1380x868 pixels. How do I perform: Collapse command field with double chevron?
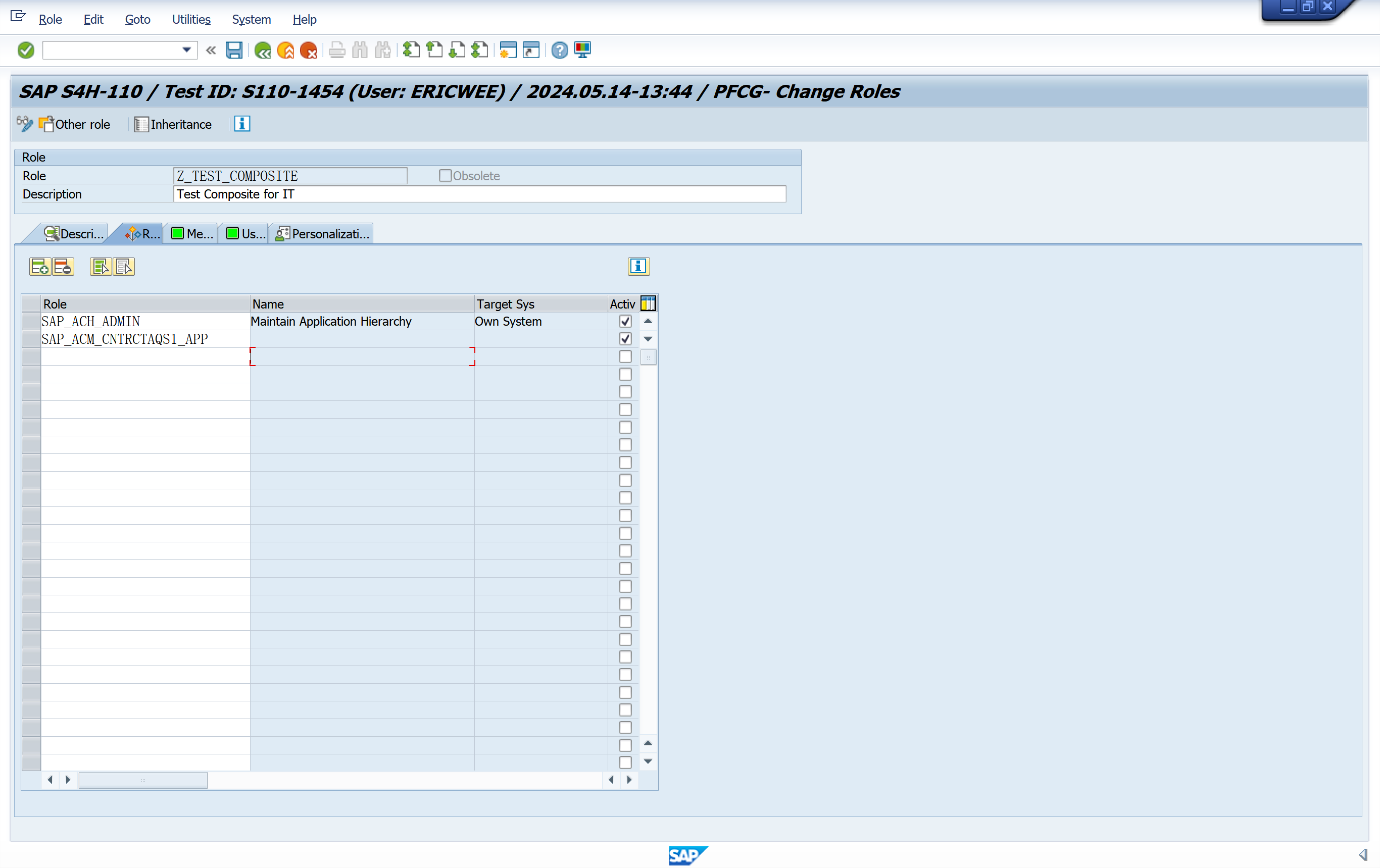click(x=211, y=50)
